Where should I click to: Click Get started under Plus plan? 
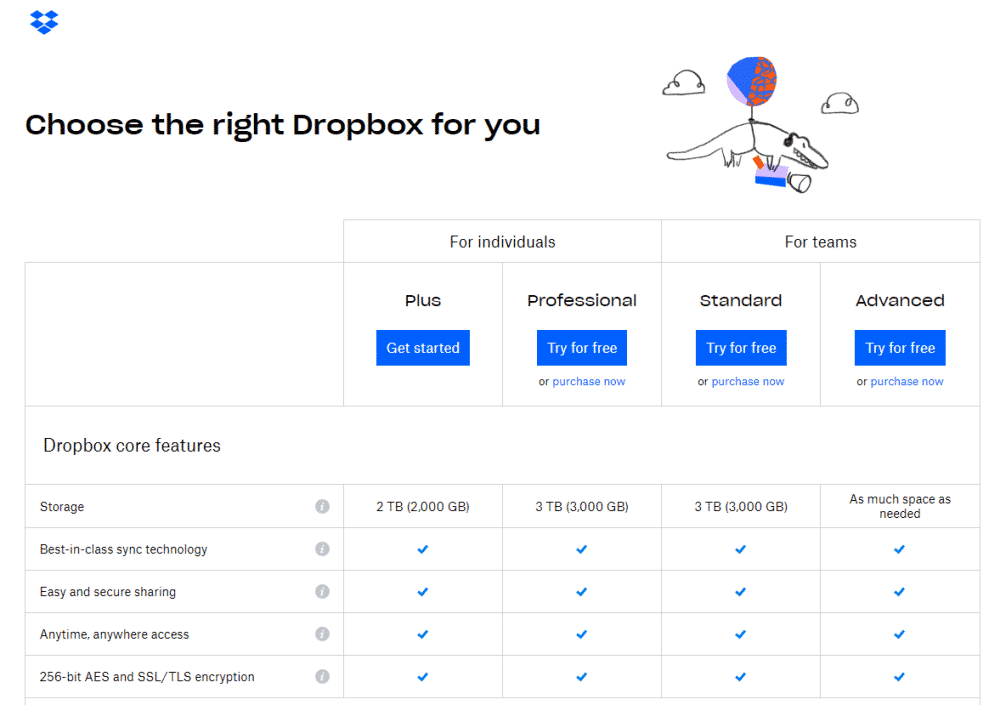pos(423,348)
